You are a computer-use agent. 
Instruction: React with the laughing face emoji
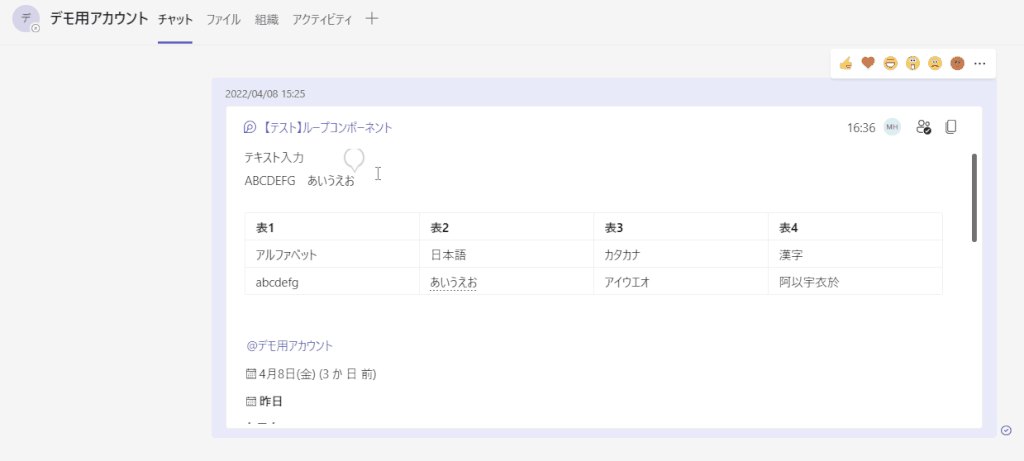(x=890, y=64)
